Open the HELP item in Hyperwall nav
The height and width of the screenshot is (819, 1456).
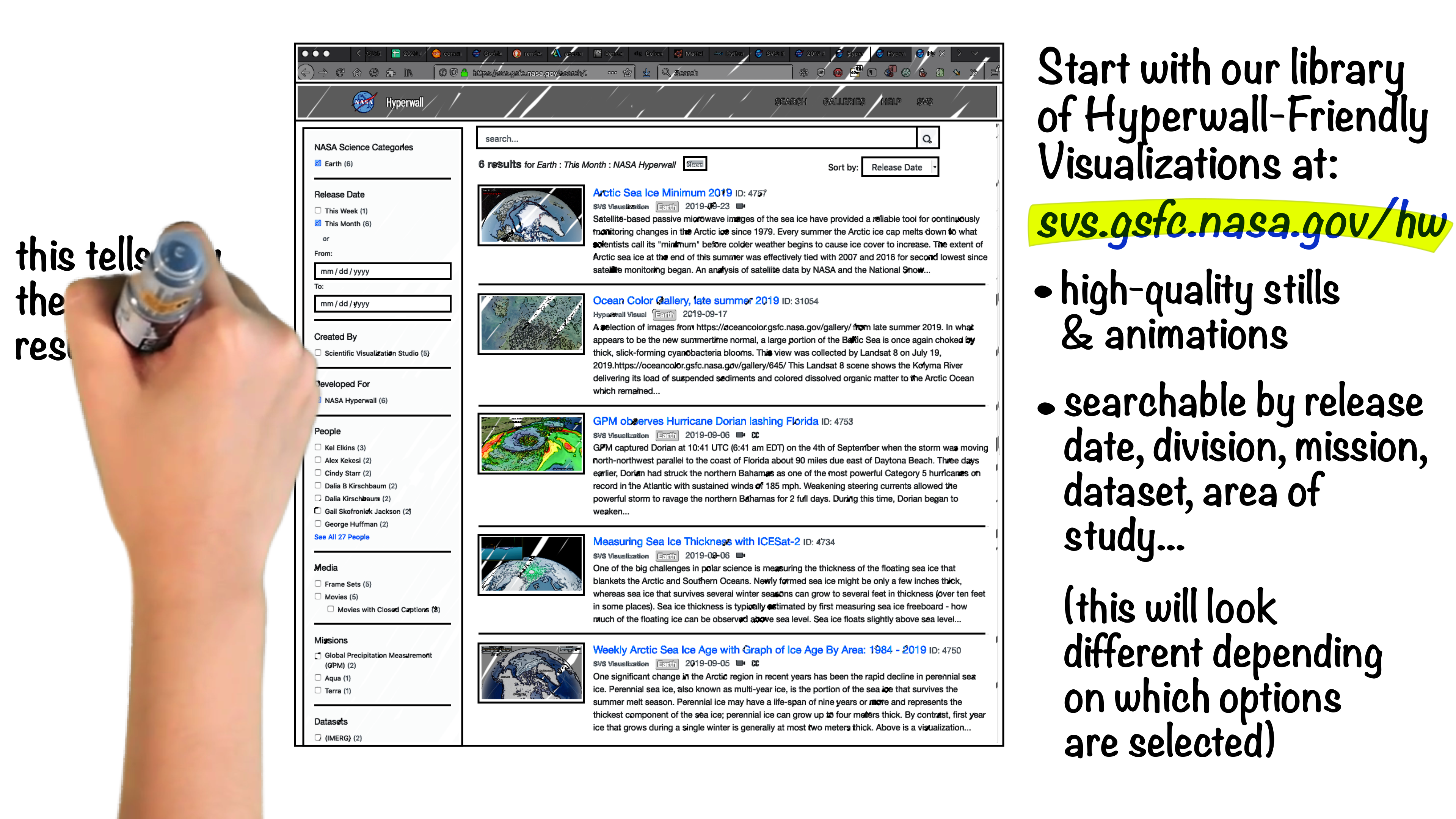point(891,102)
